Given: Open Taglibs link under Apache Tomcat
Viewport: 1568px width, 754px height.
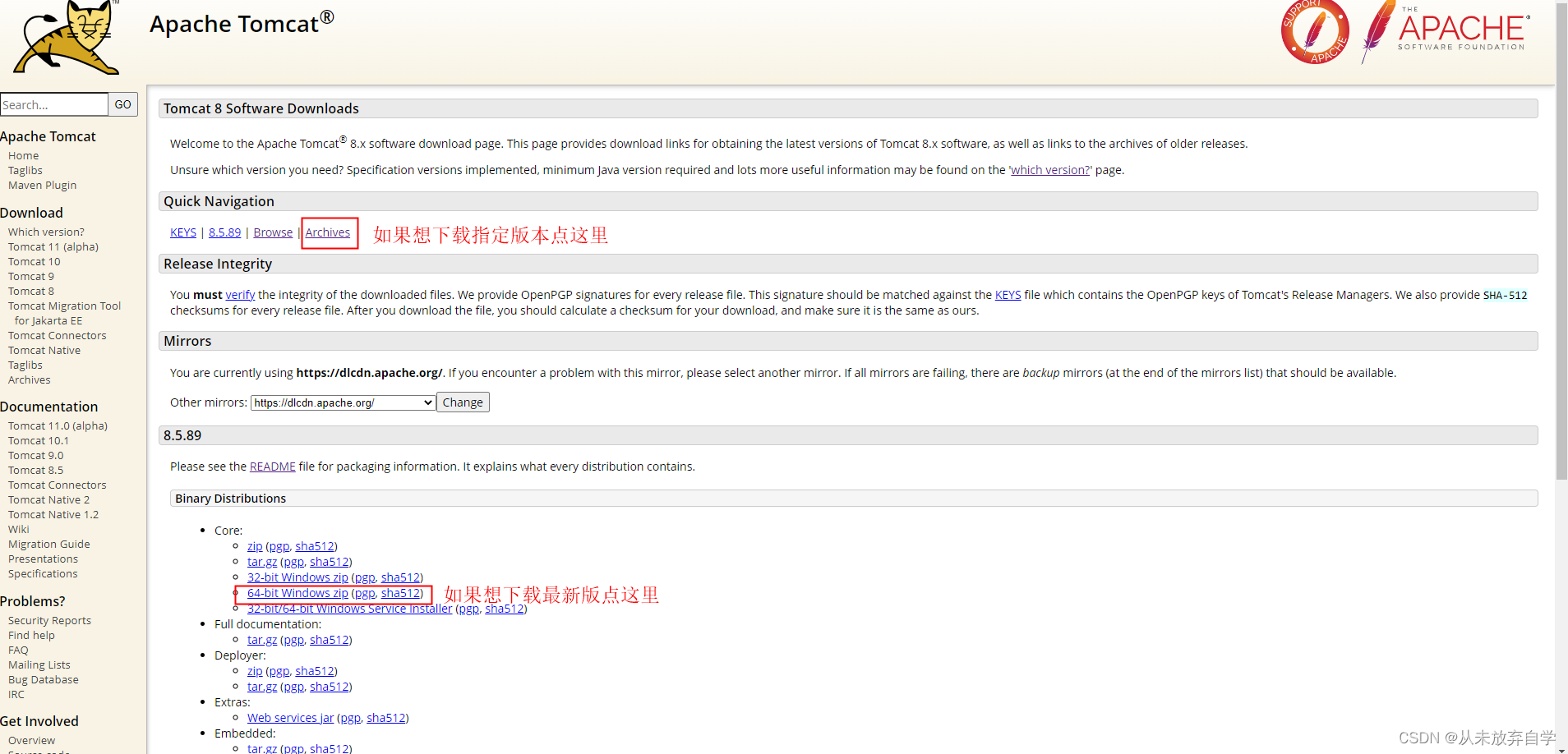Looking at the screenshot, I should pos(25,171).
